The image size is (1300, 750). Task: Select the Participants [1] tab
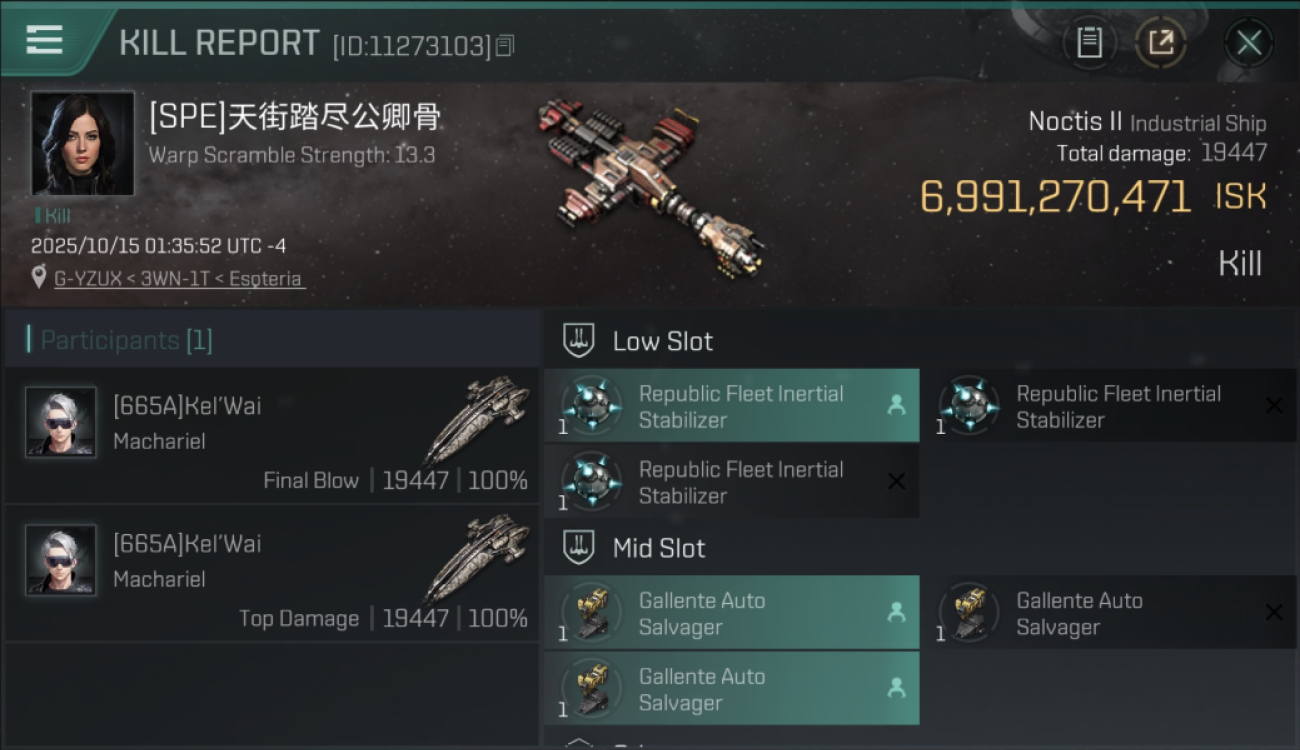point(126,340)
